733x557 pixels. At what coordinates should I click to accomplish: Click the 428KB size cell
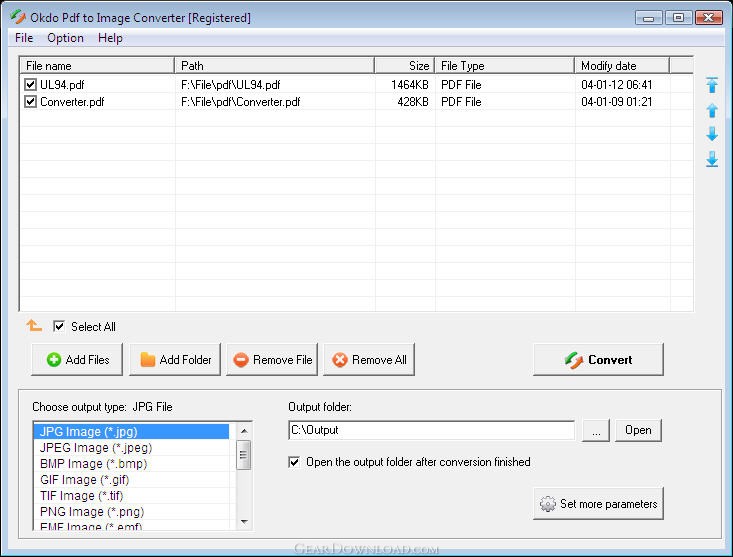pyautogui.click(x=413, y=101)
